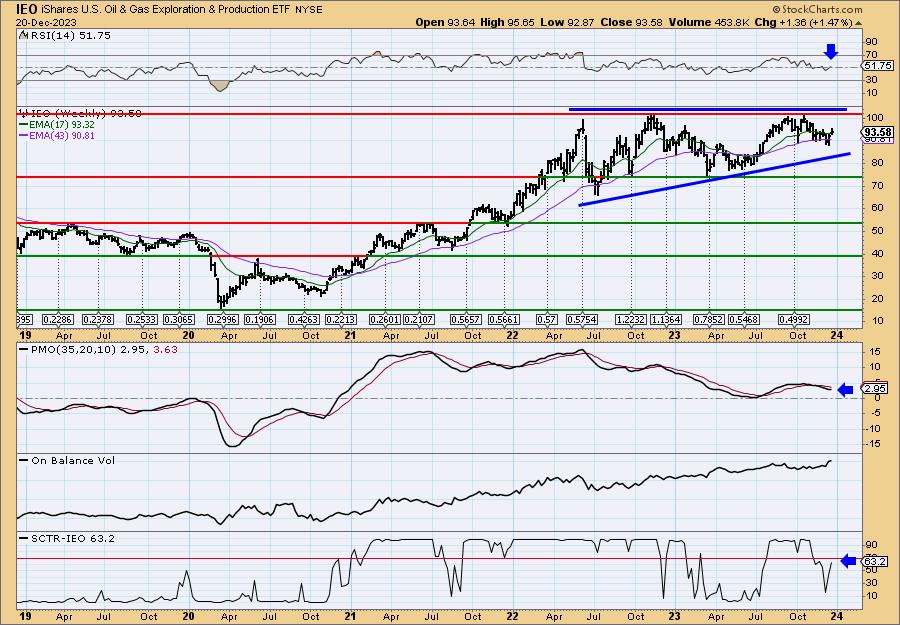This screenshot has height=625, width=900.
Task: Click the 1.1364 dividend label
Action: point(666,320)
